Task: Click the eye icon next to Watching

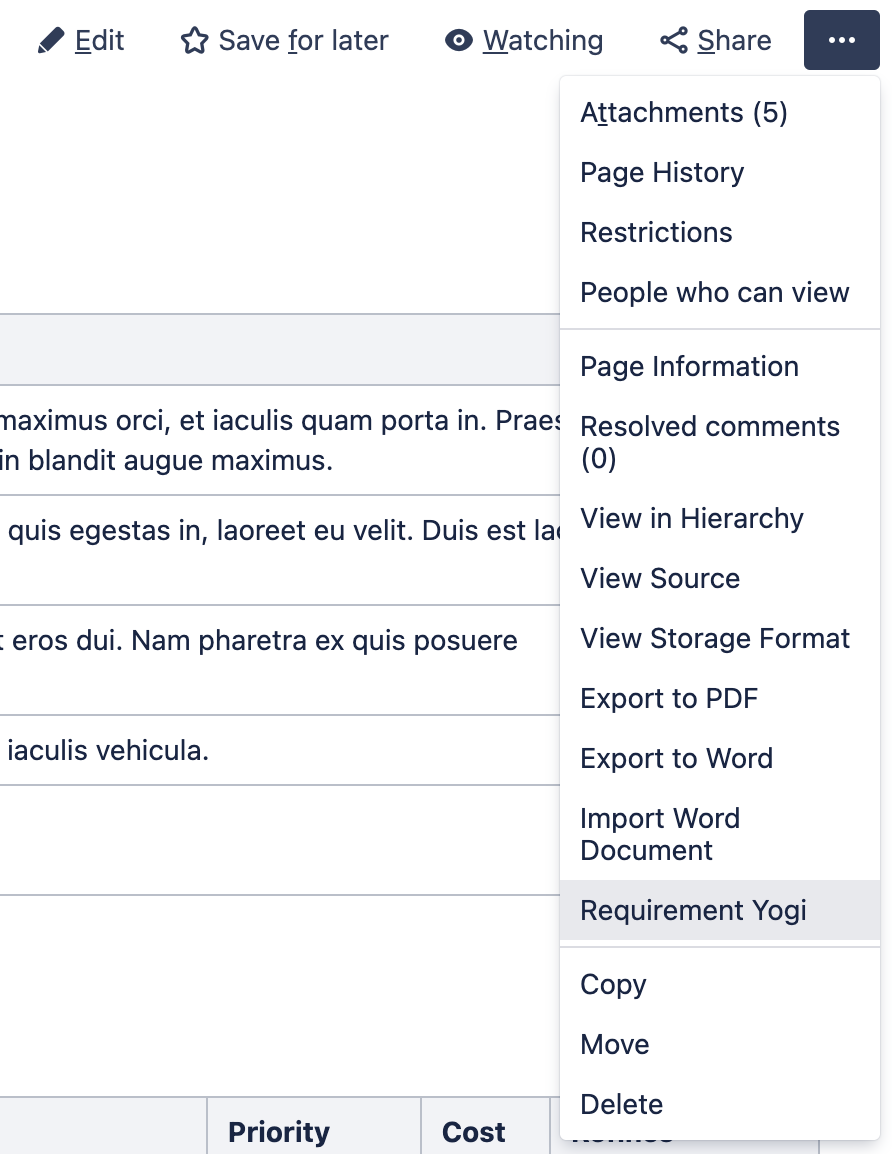Action: (459, 40)
